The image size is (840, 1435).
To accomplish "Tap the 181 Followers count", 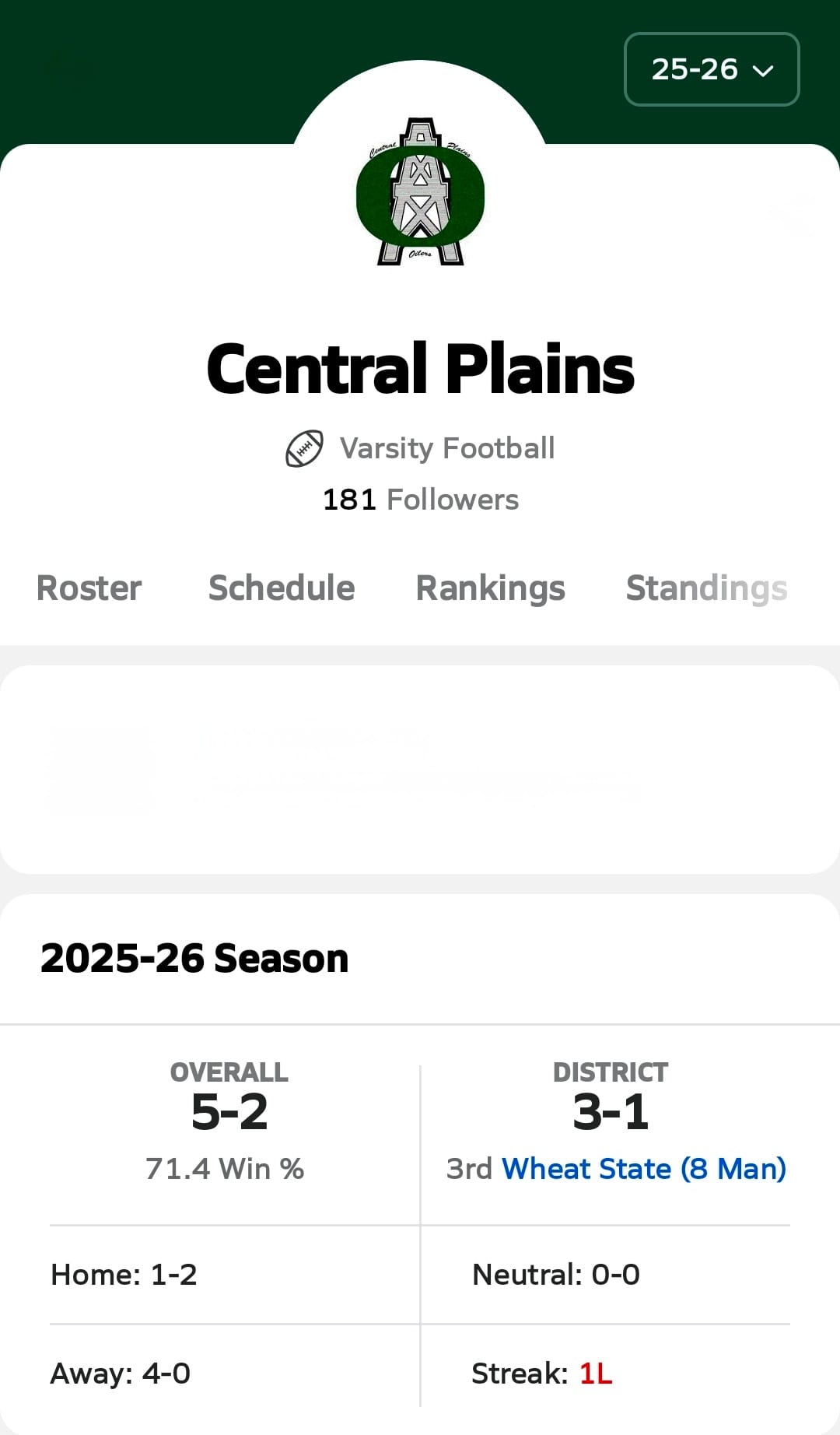I will 420,500.
